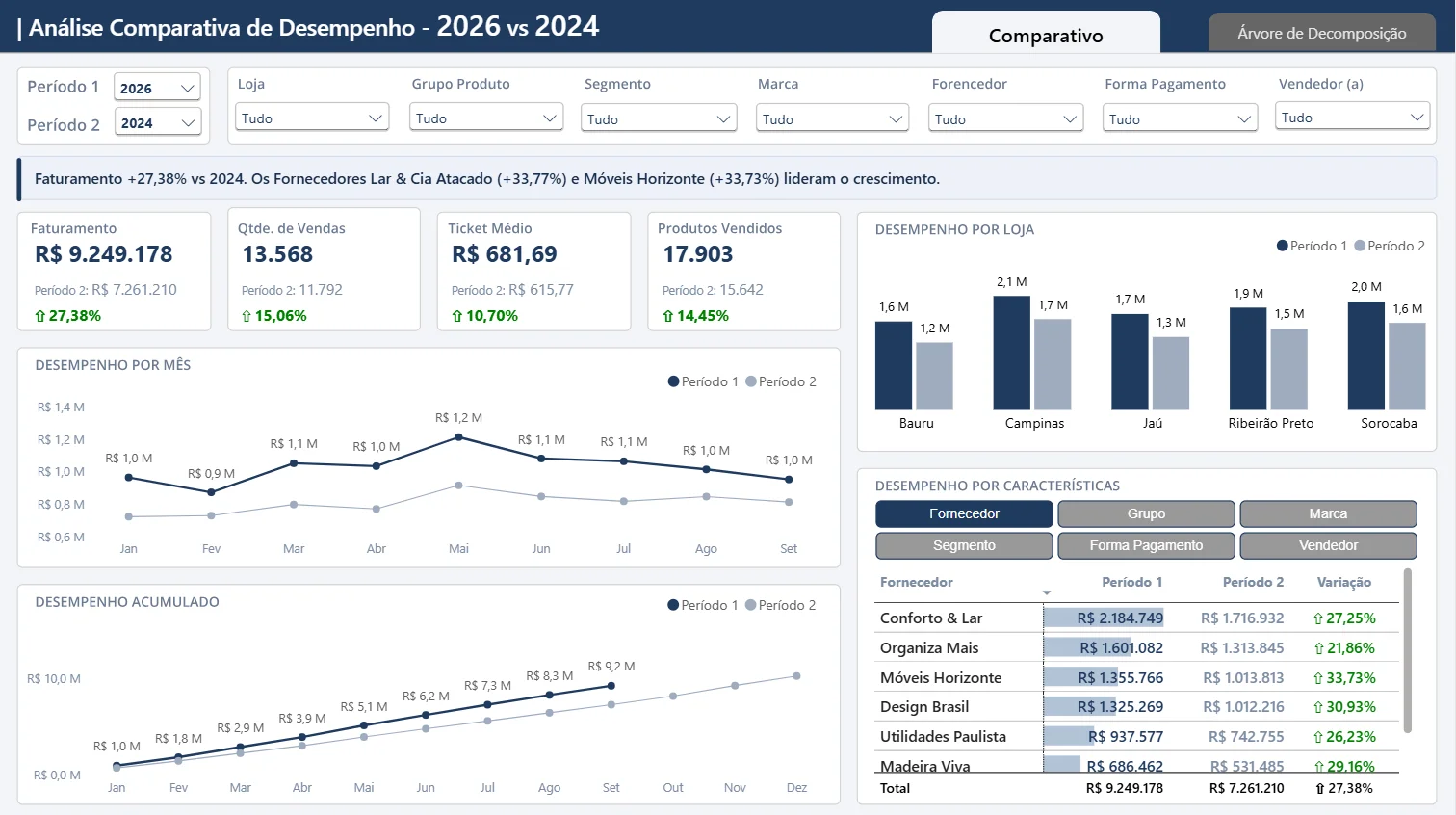Select the dark Período 1 bar for Campinas
Viewport: 1456px width, 815px height.
pos(1012,353)
